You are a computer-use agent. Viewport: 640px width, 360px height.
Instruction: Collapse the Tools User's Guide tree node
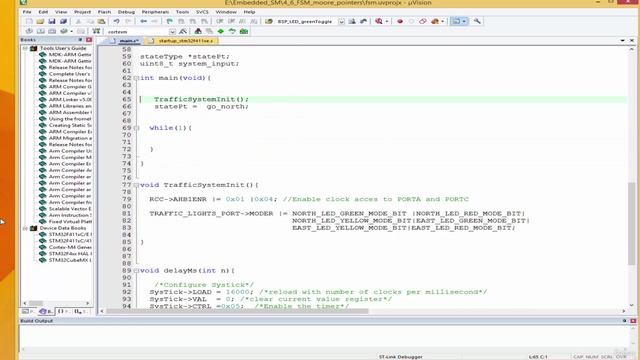tap(25, 48)
